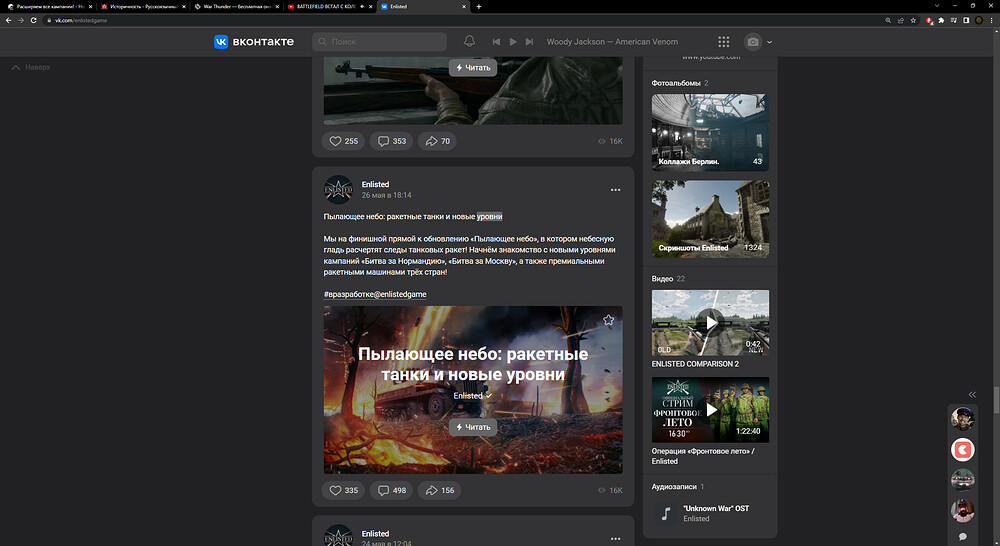Viewport: 1000px width, 546px height.
Task: Share the post with 70 reposts
Action: pos(438,141)
